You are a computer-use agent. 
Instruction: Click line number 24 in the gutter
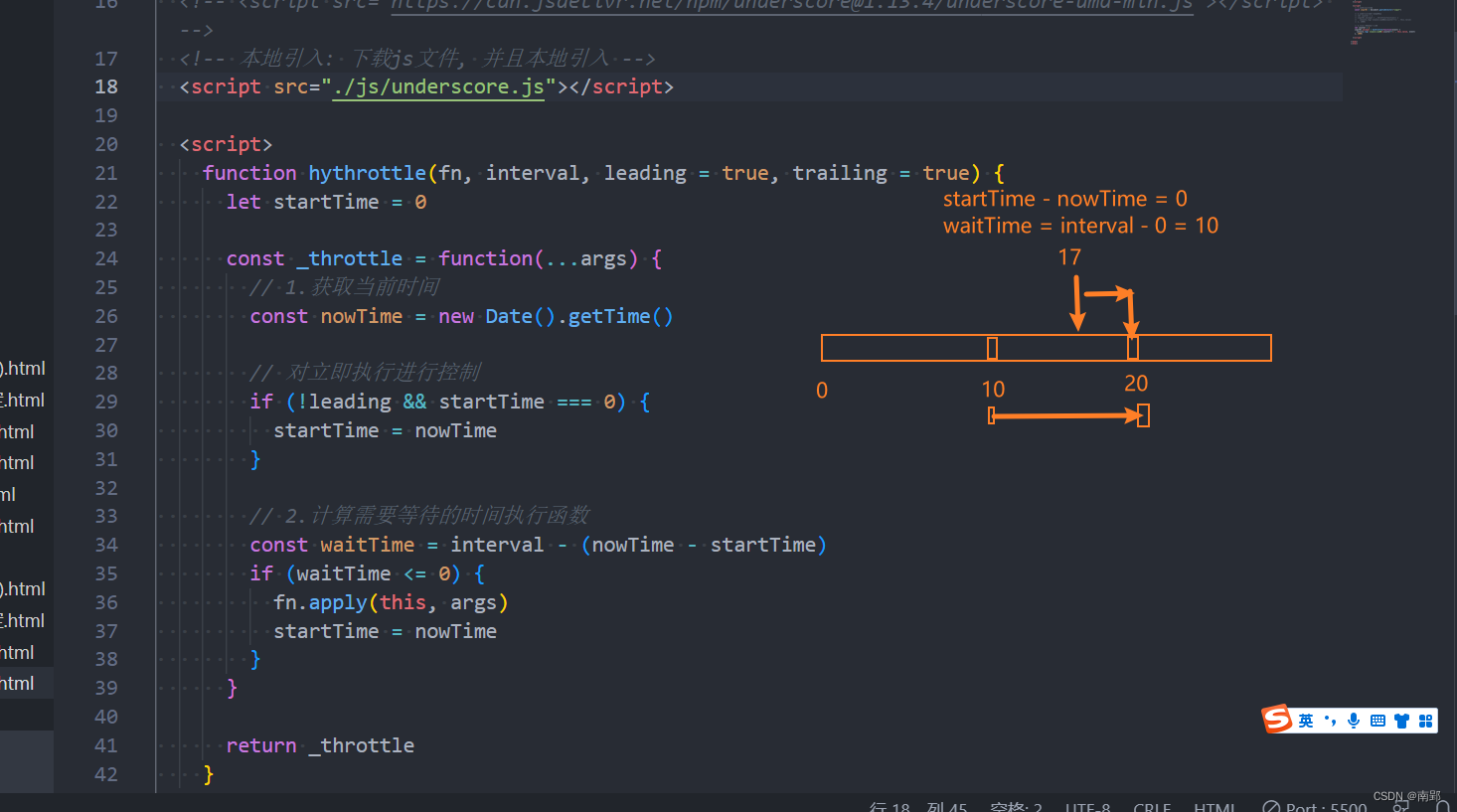click(106, 258)
